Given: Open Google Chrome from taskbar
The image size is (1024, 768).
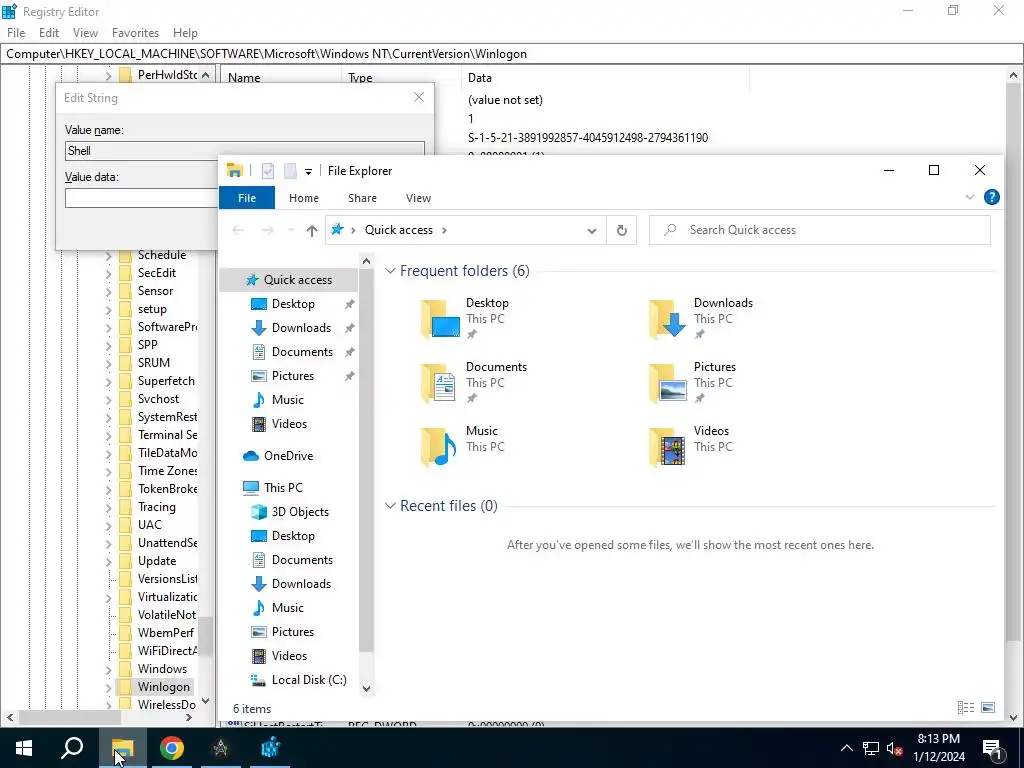Looking at the screenshot, I should click(x=172, y=748).
